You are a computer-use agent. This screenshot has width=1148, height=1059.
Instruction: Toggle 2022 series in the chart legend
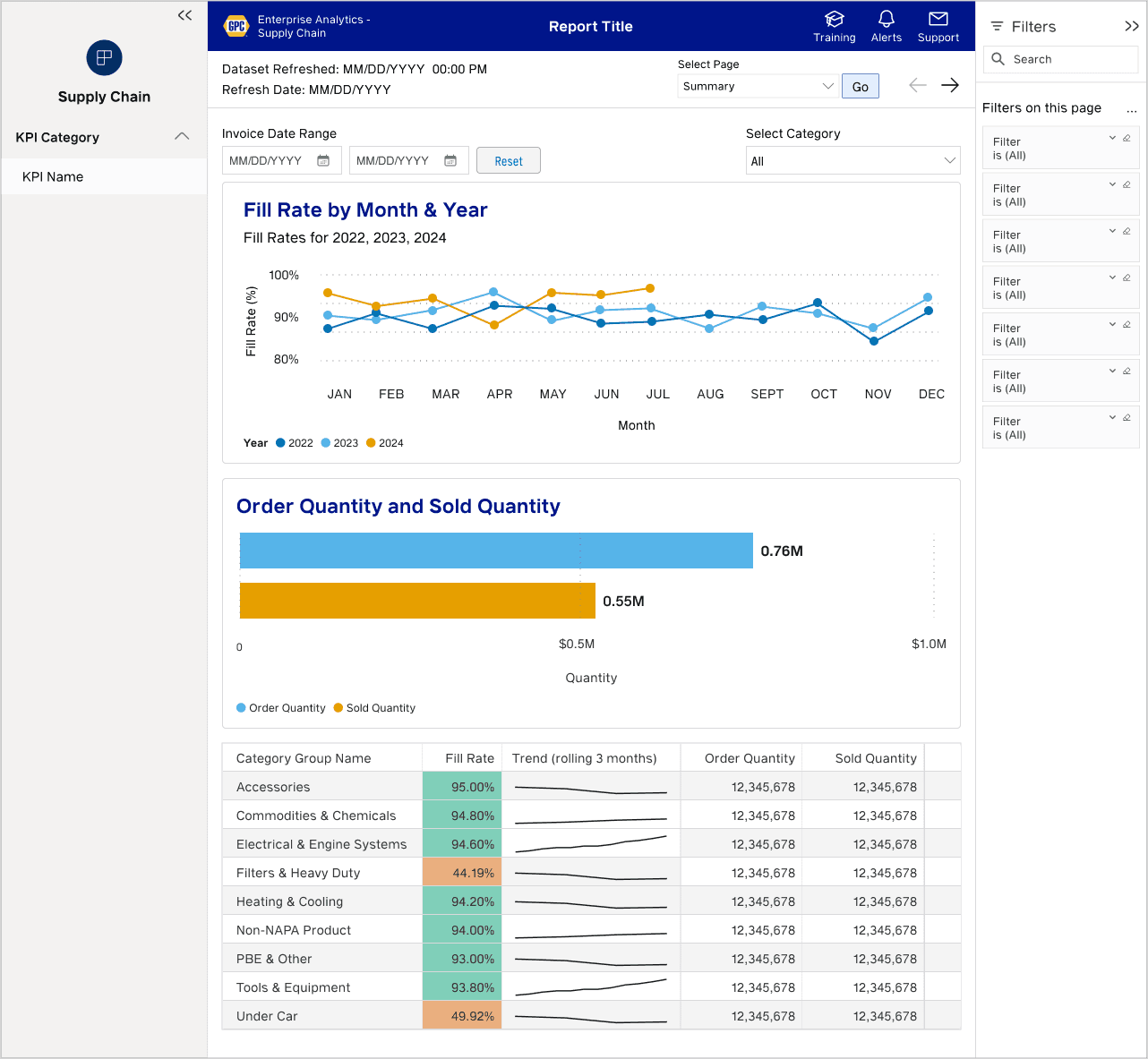(295, 443)
